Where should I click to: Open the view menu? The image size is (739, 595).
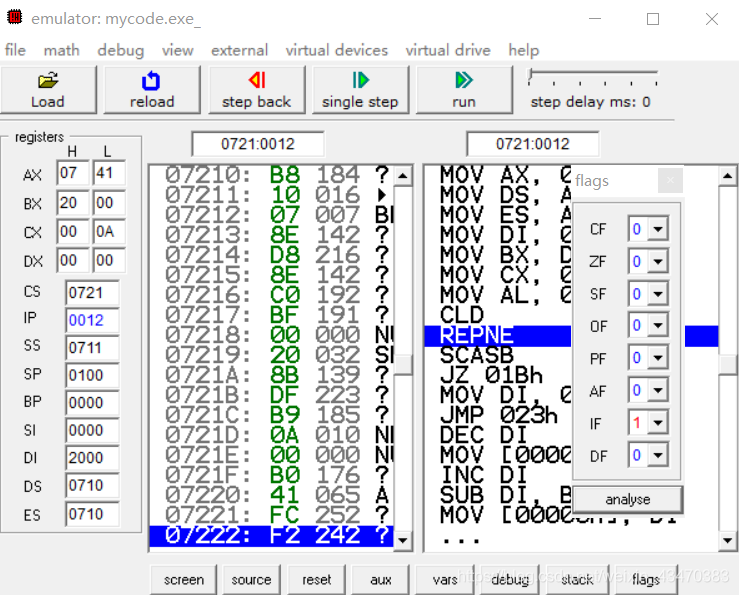[x=178, y=50]
